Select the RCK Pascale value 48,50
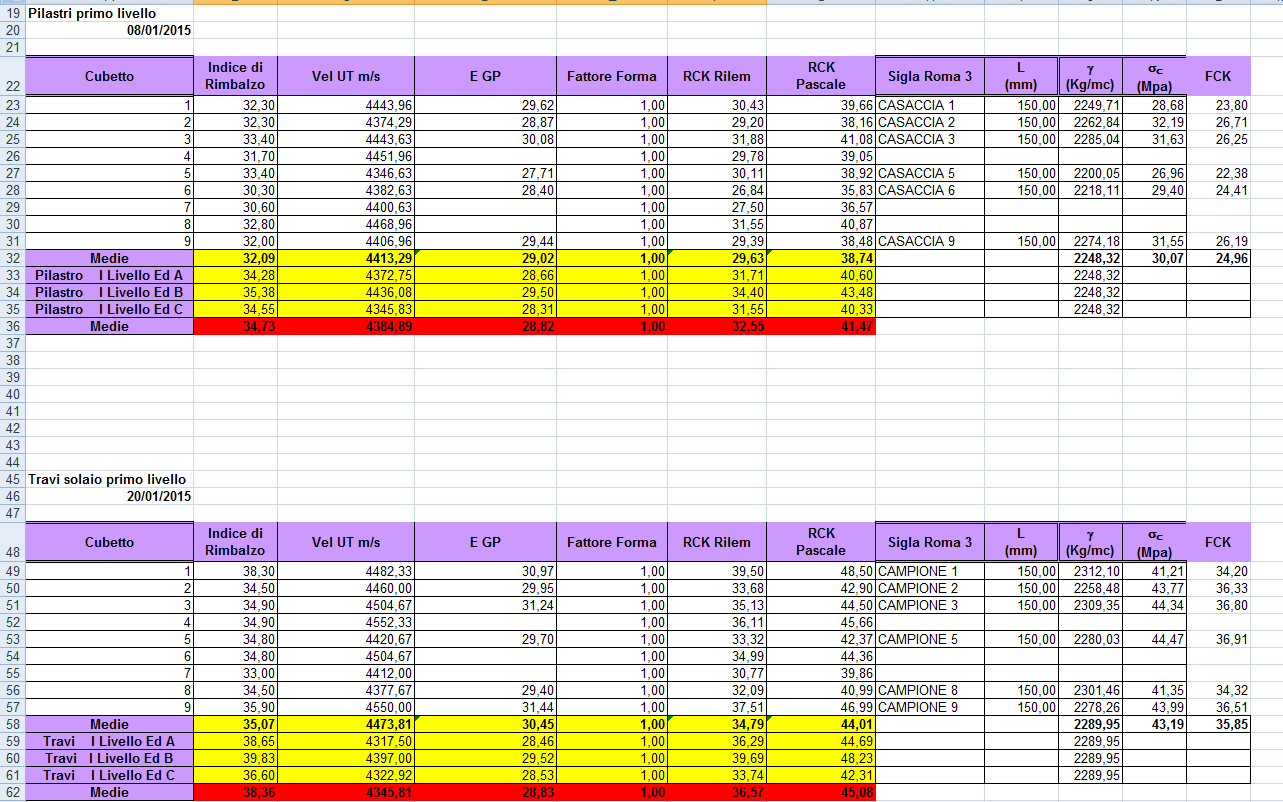 [x=821, y=571]
